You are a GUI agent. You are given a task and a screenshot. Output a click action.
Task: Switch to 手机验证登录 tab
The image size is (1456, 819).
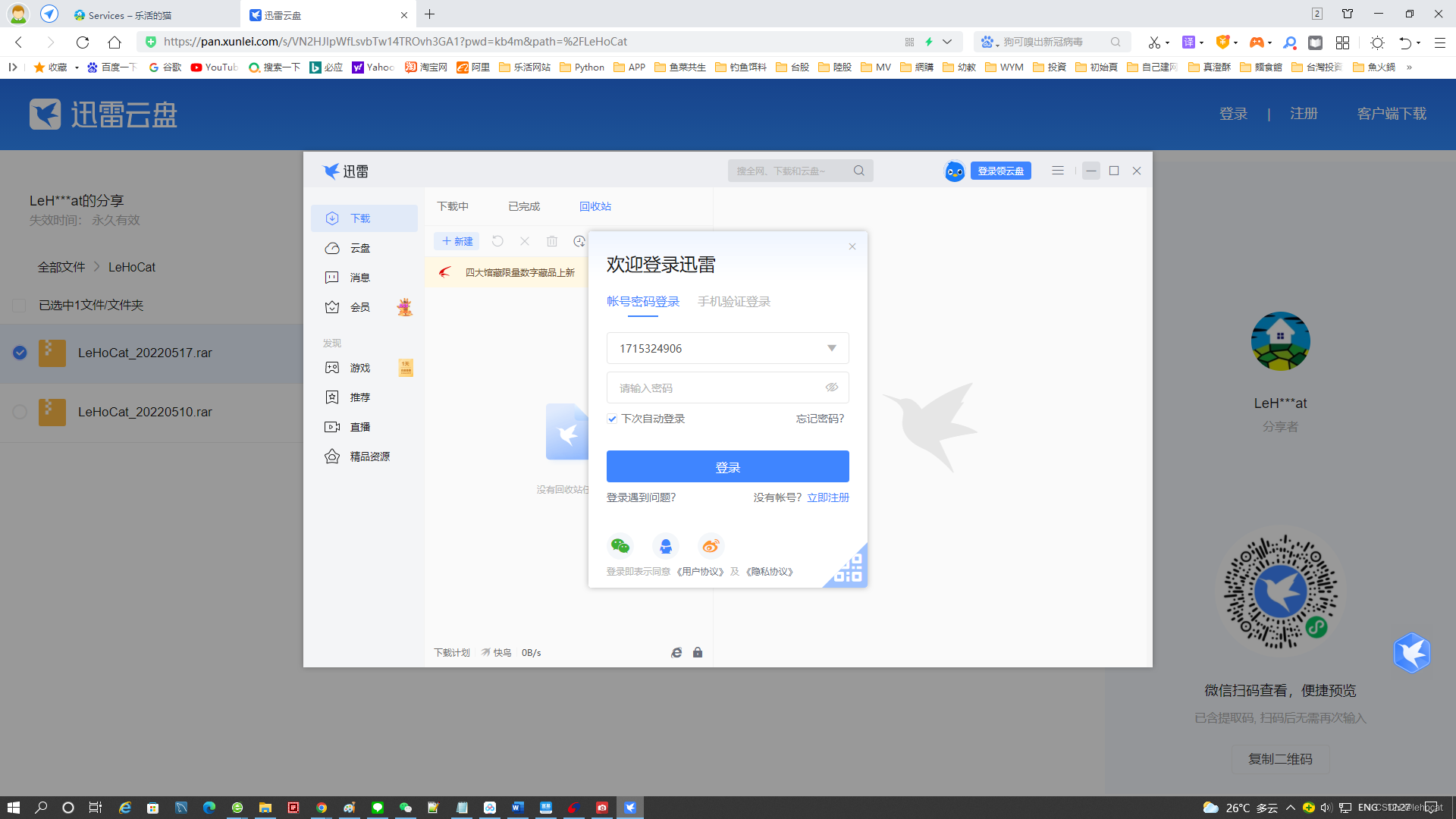pos(733,302)
